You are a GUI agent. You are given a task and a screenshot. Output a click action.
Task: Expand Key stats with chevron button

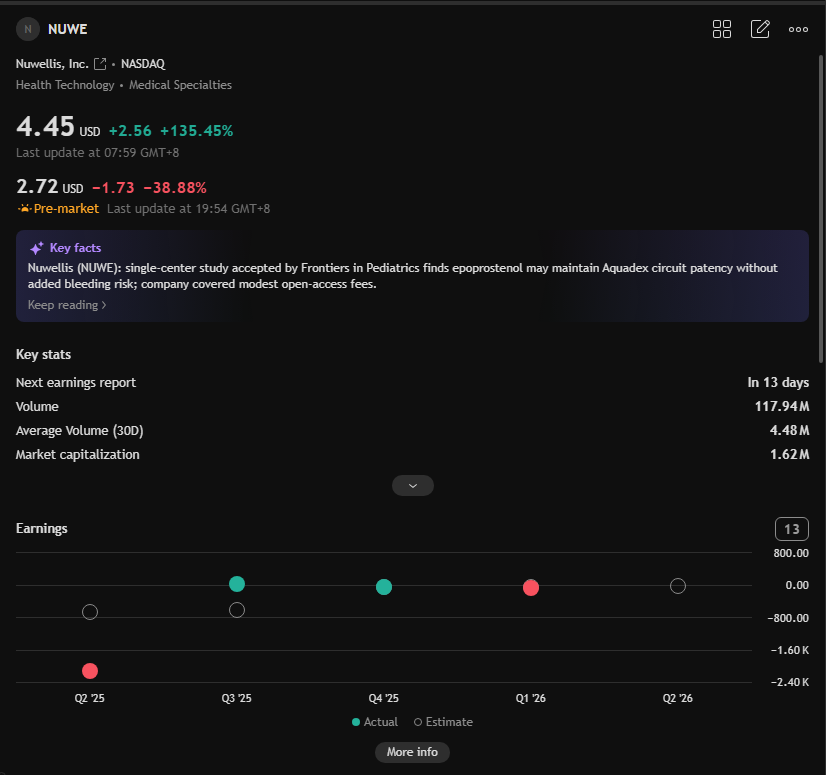tap(412, 485)
